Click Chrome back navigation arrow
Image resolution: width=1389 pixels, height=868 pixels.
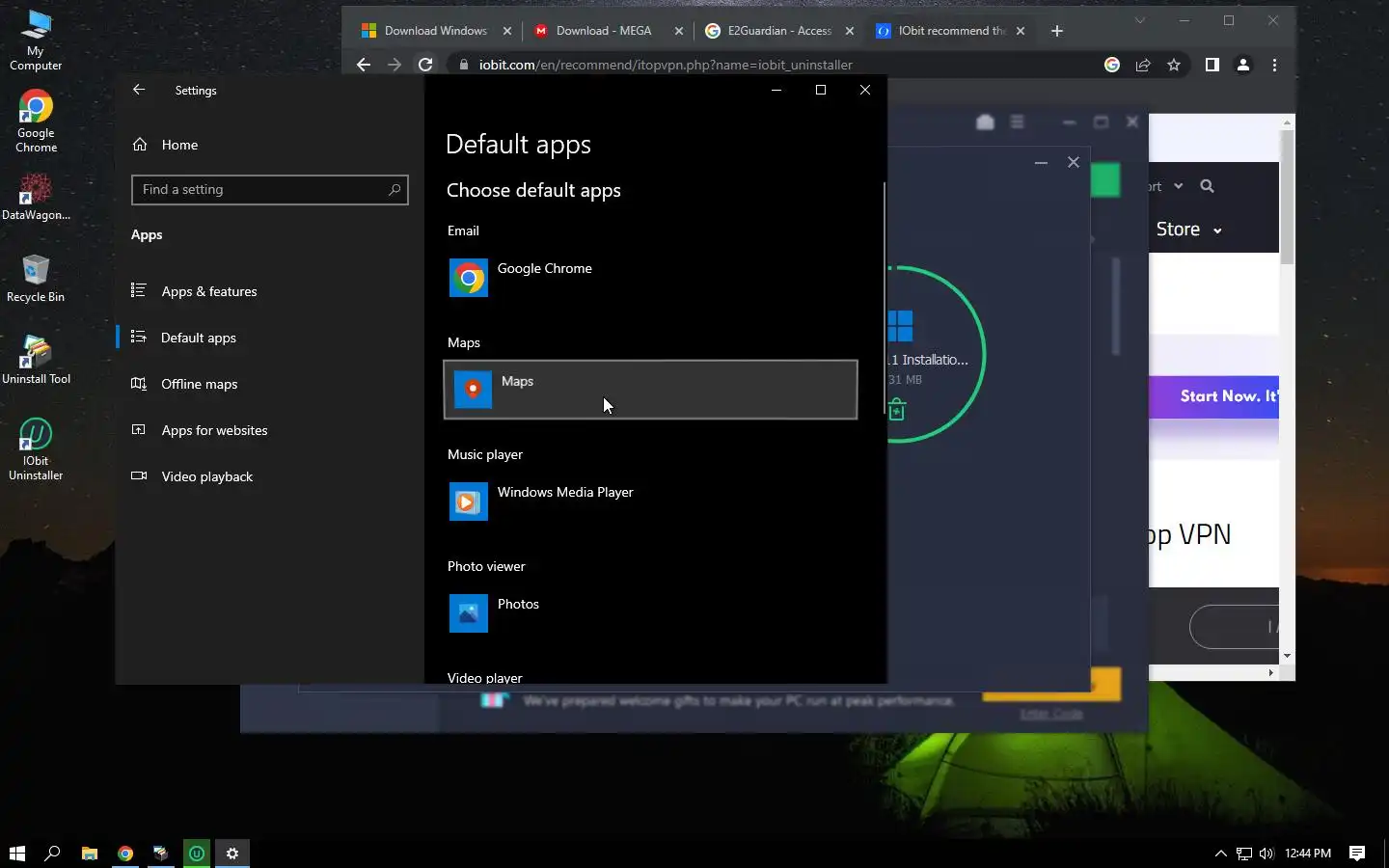pyautogui.click(x=364, y=65)
